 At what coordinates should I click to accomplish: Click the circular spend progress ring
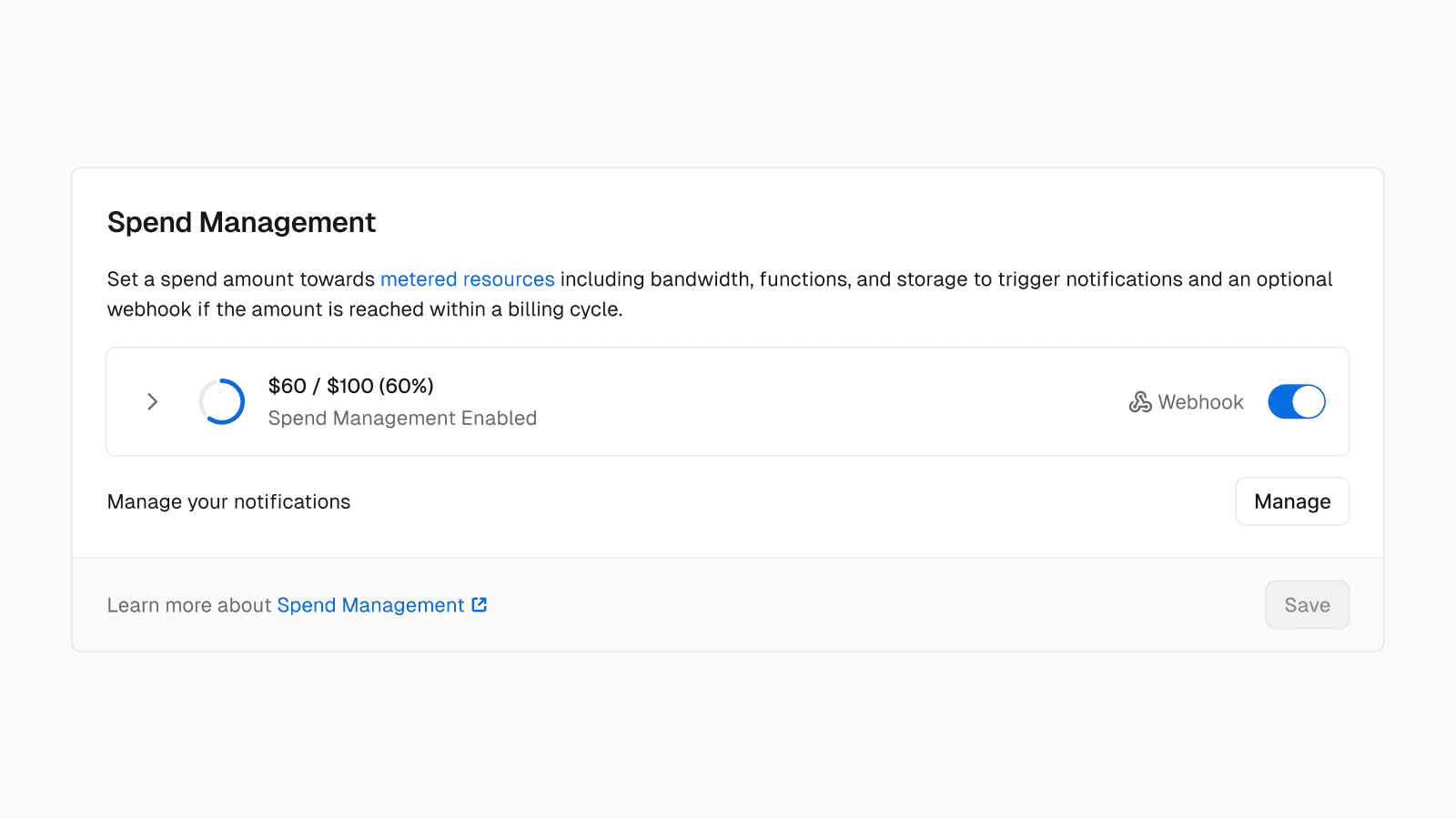pyautogui.click(x=222, y=401)
